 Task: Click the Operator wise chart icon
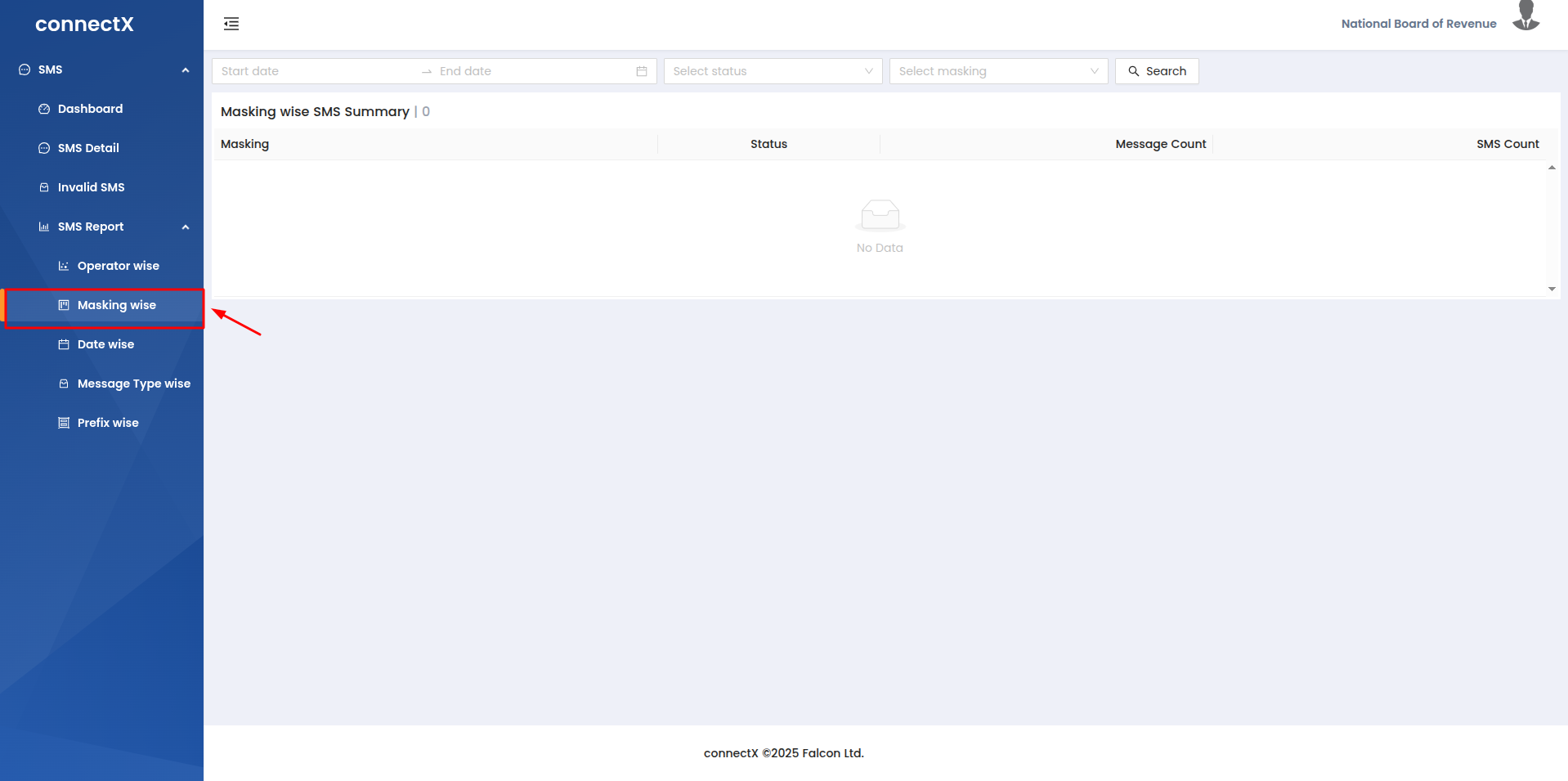(64, 266)
